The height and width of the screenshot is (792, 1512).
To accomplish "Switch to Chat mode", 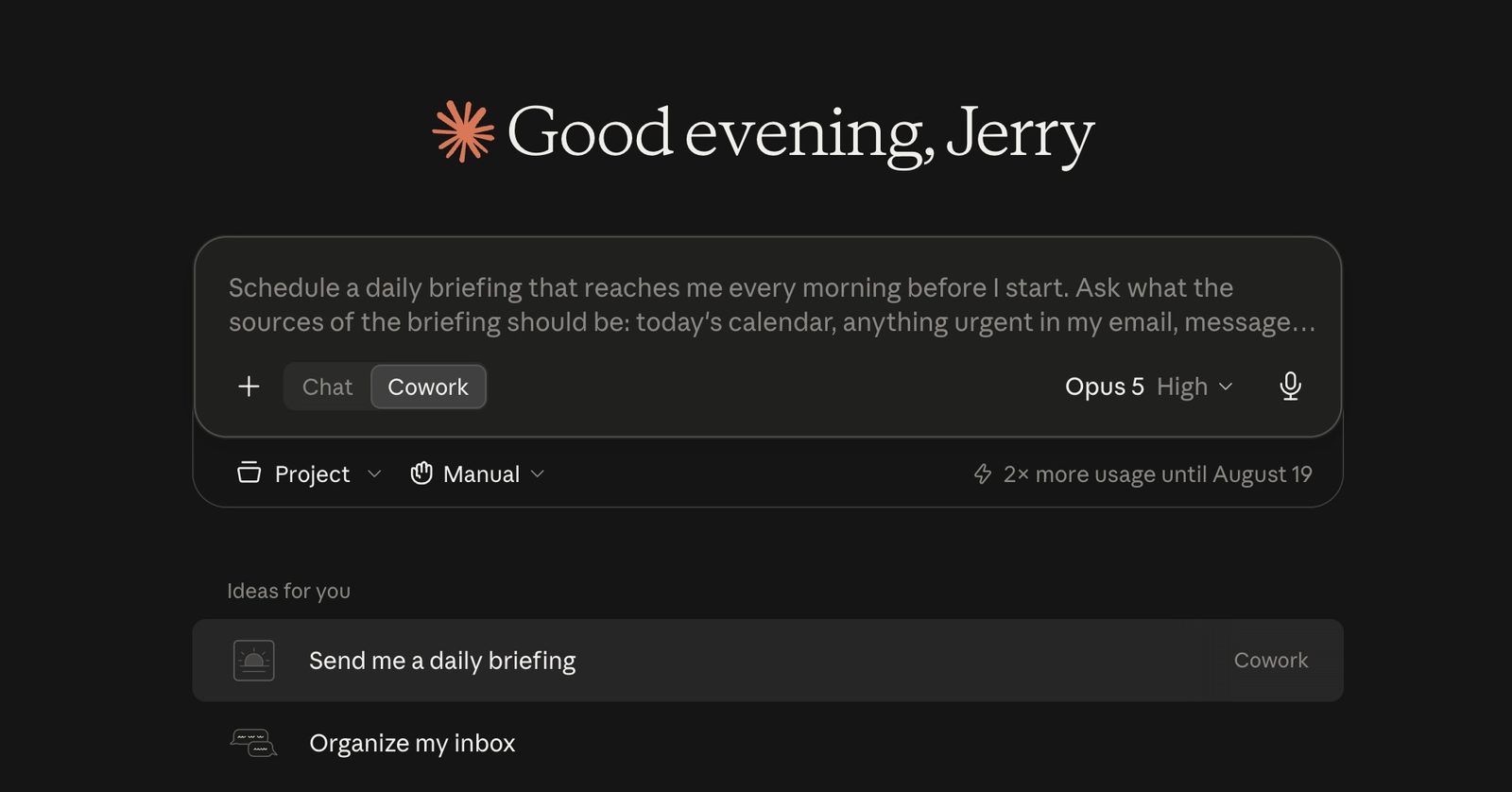I will coord(327,387).
